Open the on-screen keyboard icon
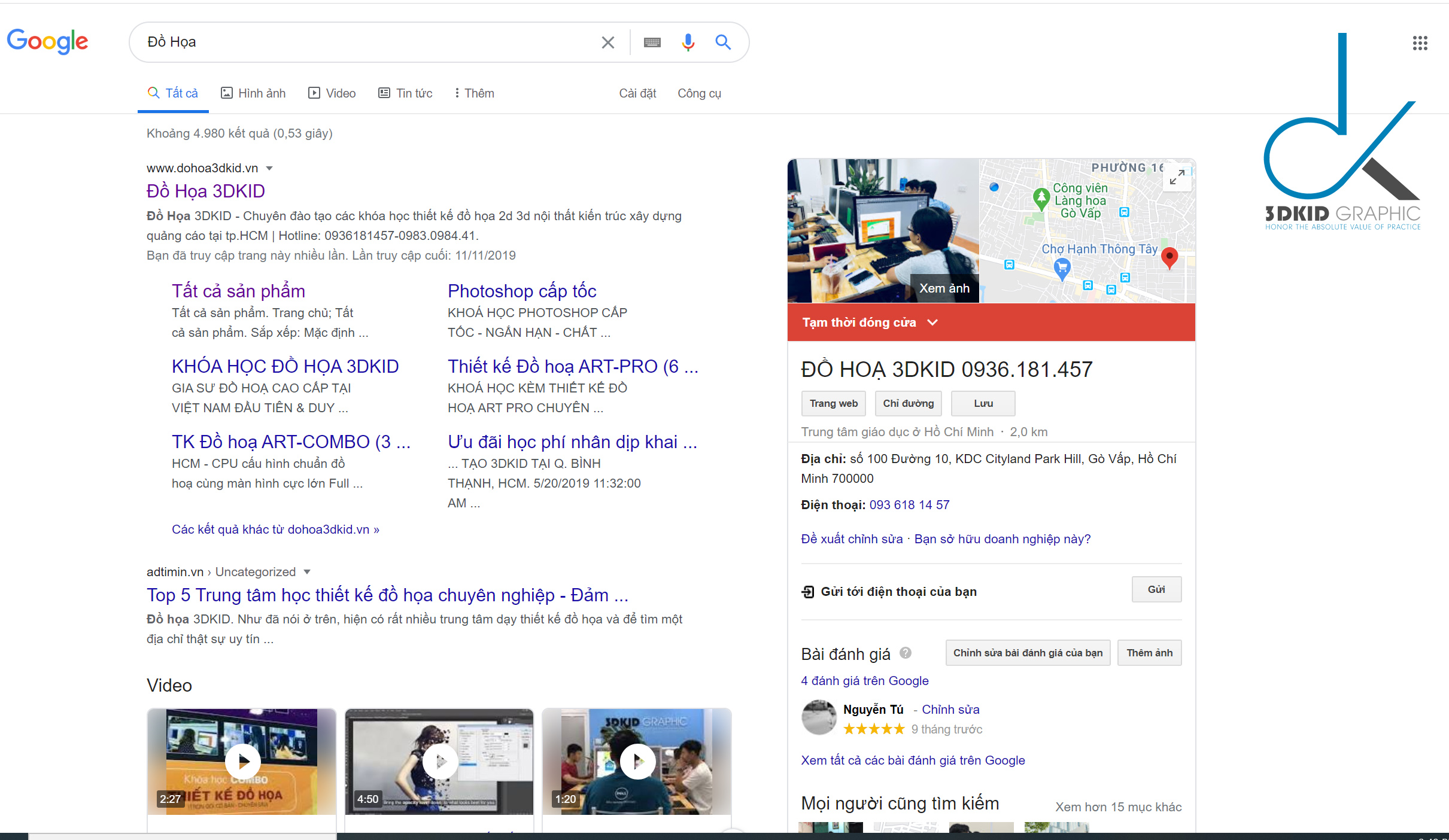The image size is (1449, 840). (652, 42)
